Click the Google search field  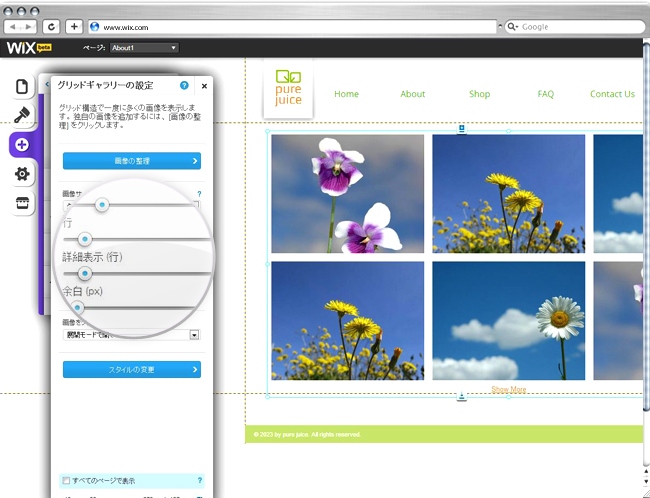click(575, 27)
